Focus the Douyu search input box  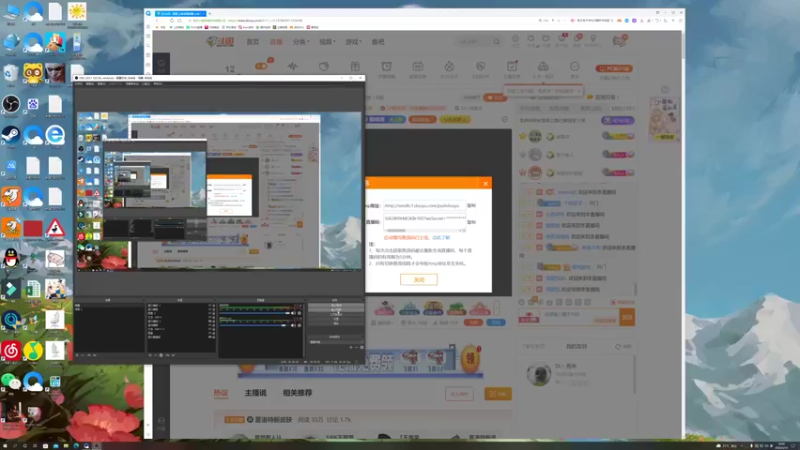coord(473,41)
